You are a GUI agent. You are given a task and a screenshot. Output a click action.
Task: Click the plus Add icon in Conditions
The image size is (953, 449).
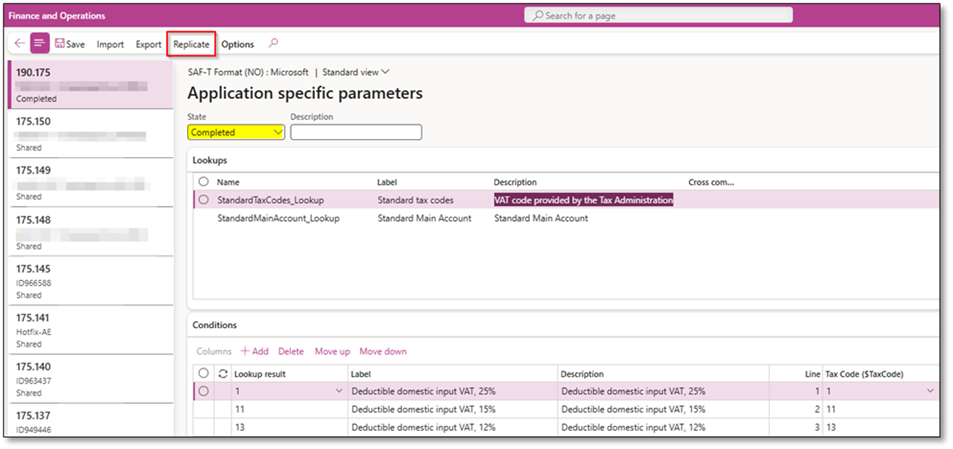(x=245, y=351)
